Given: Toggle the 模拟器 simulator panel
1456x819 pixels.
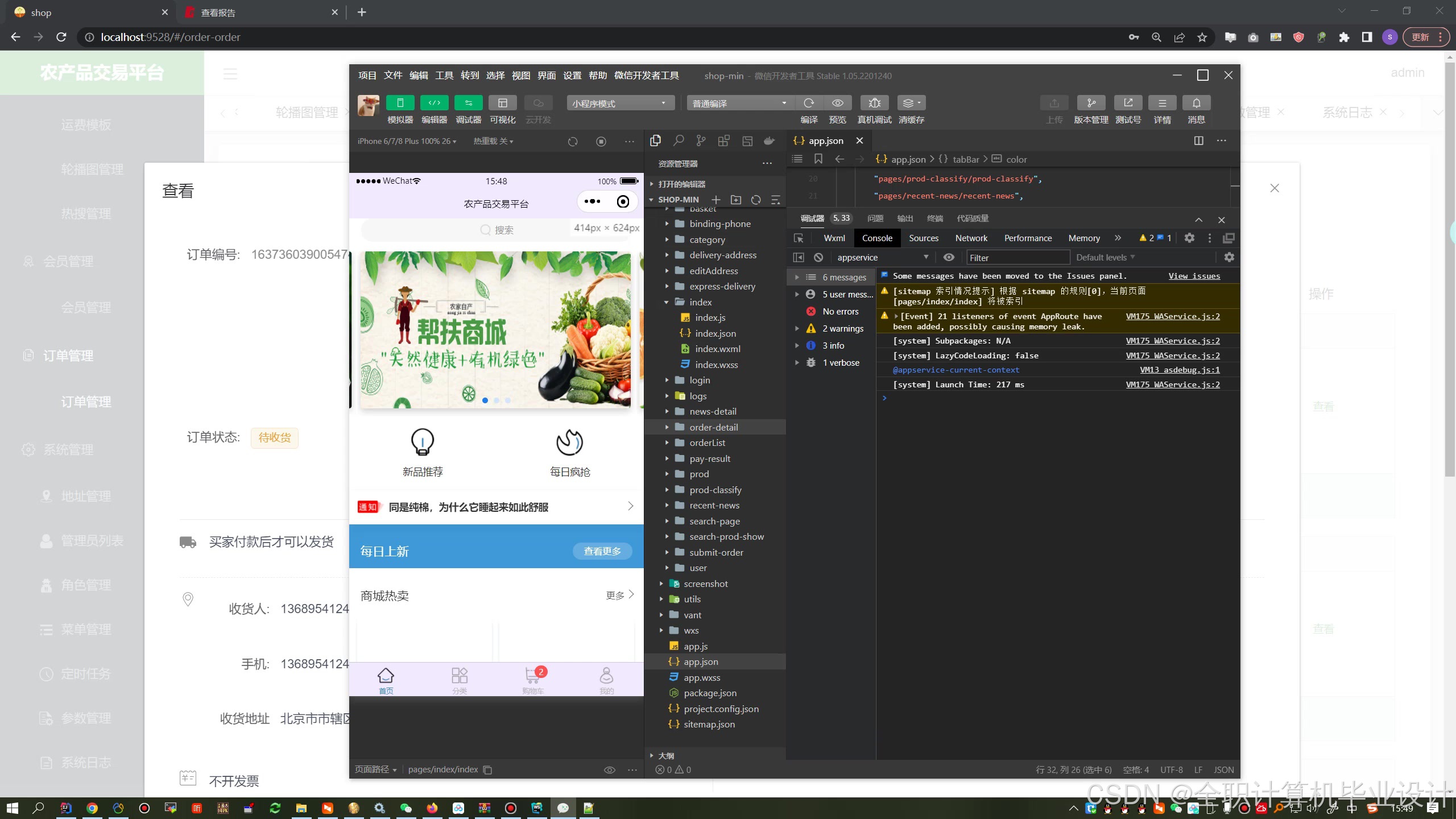Looking at the screenshot, I should (x=400, y=103).
